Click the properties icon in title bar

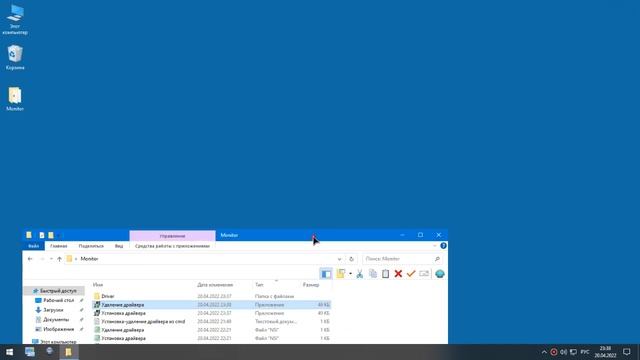[42, 235]
